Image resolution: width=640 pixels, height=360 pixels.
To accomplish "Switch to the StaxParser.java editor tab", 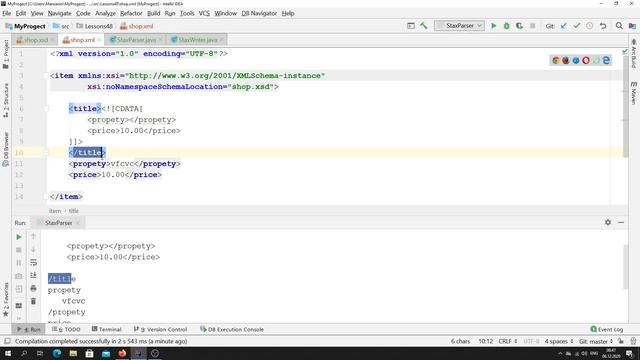I will click(x=136, y=40).
